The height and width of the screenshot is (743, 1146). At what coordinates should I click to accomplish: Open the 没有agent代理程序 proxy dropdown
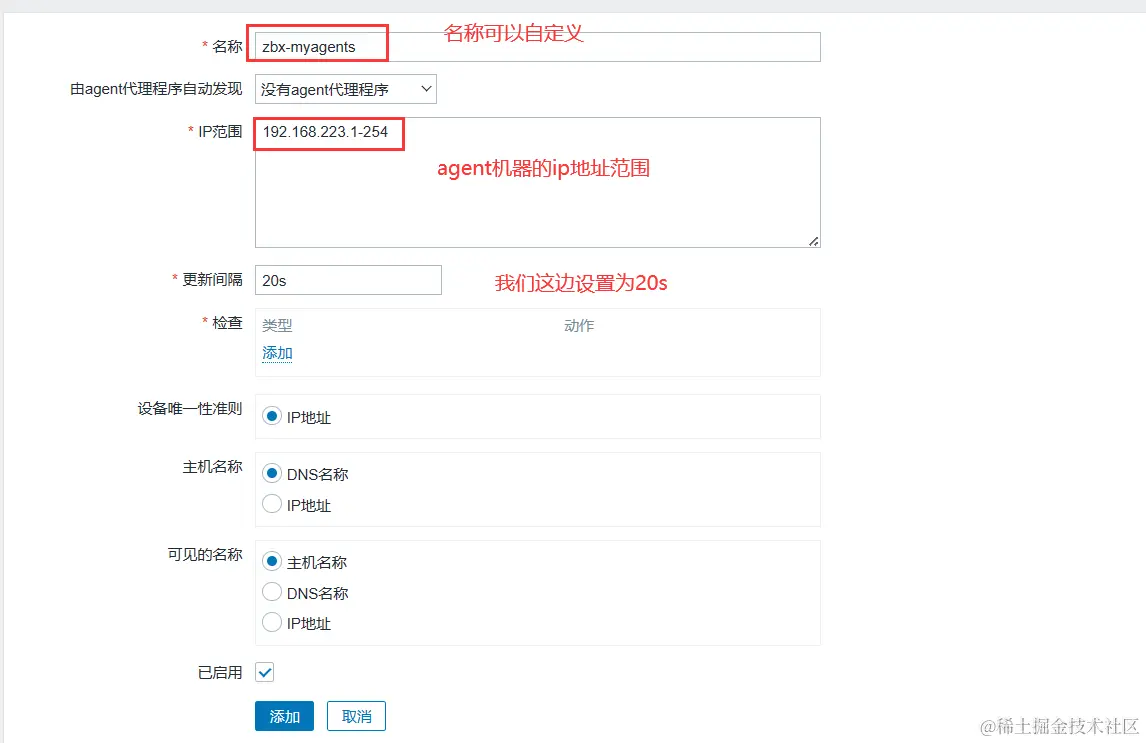coord(346,89)
